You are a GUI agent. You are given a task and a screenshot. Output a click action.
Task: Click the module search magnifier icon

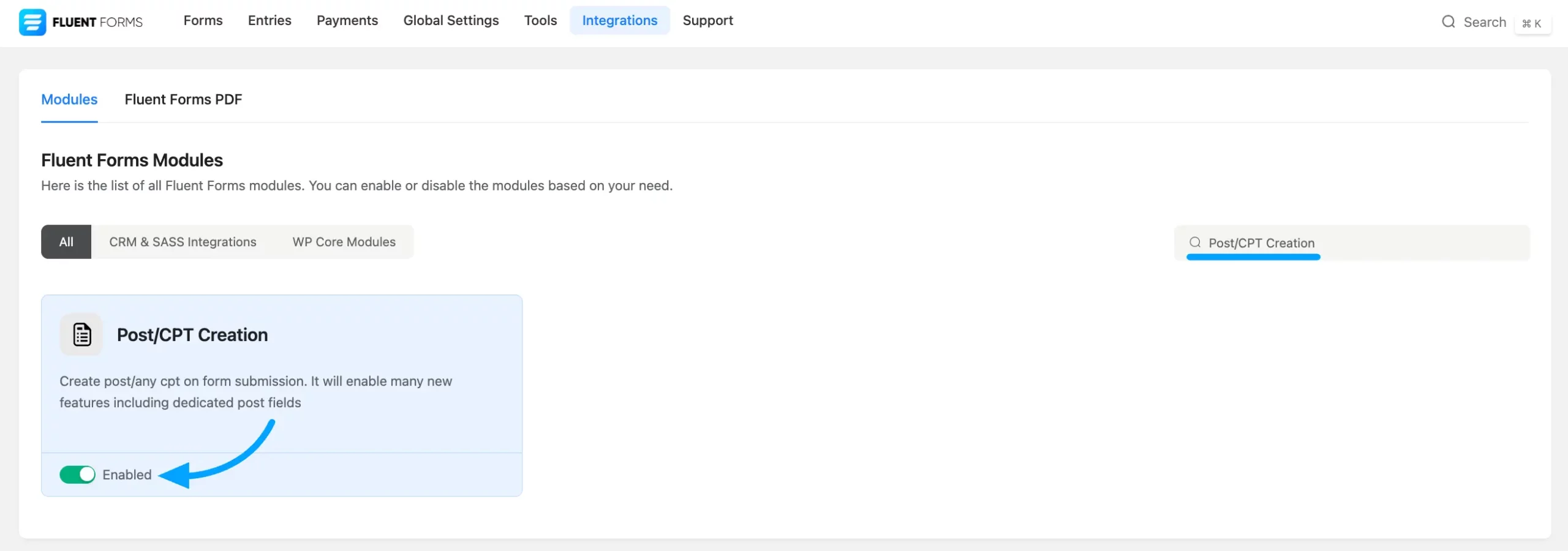click(1194, 242)
